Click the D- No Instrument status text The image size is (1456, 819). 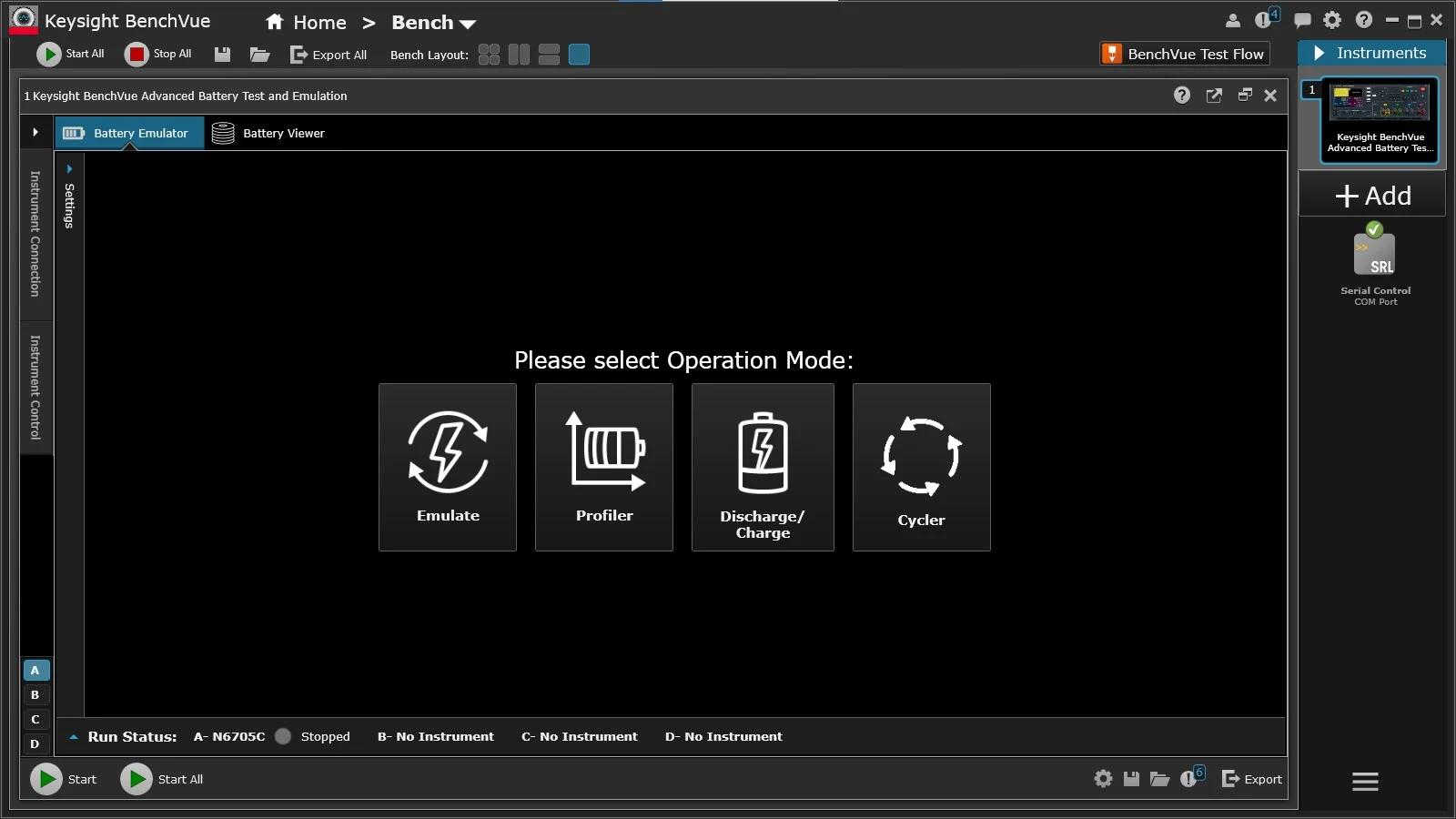pos(723,737)
